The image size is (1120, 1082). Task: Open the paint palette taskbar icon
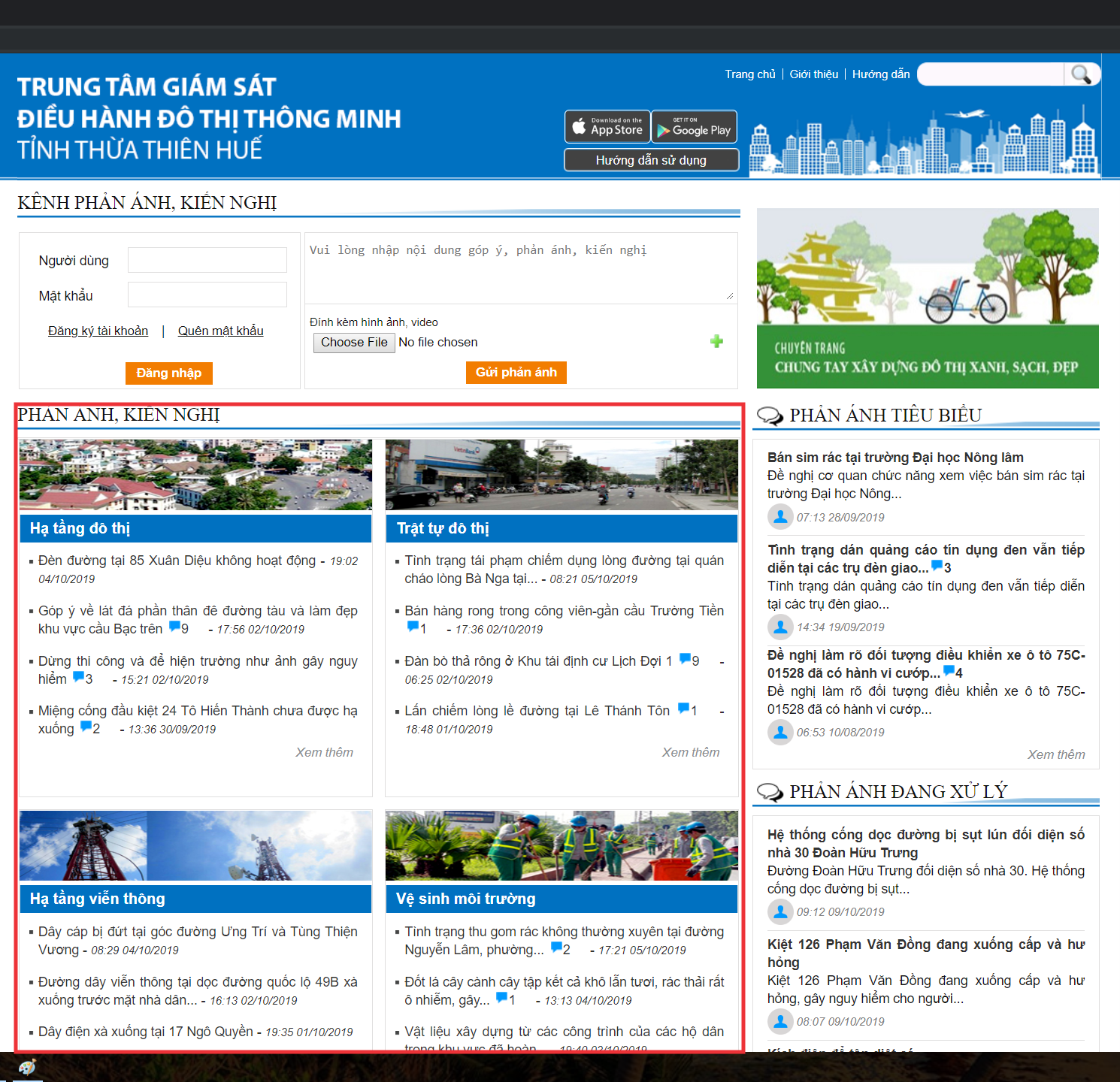click(x=27, y=1068)
